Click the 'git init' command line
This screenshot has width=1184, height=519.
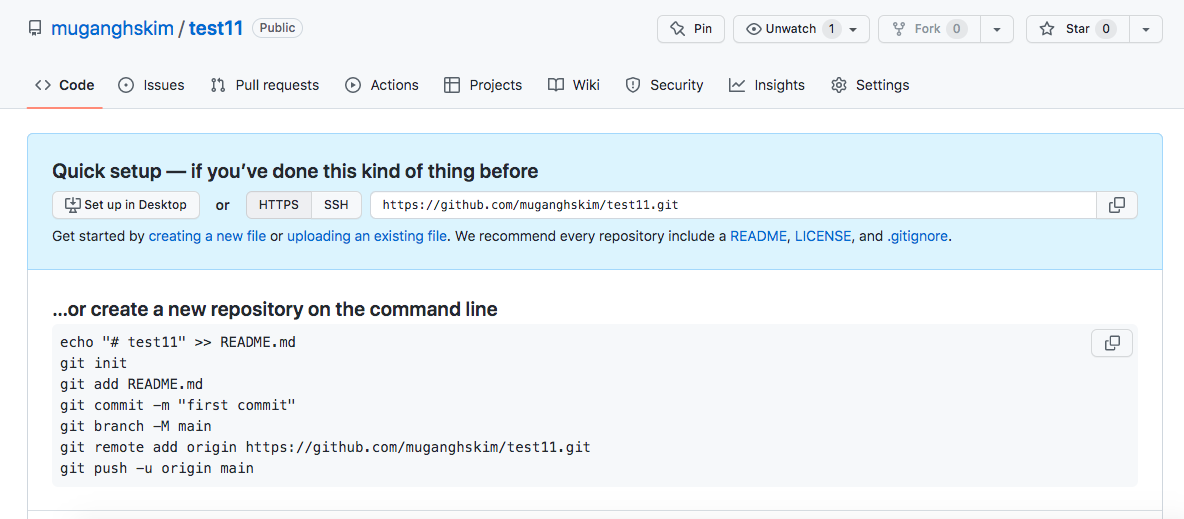click(94, 363)
